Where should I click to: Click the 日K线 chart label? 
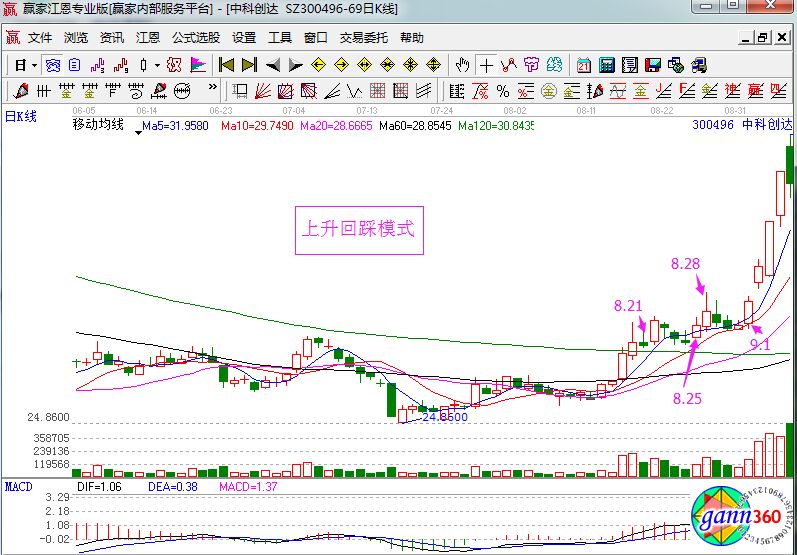coord(20,116)
